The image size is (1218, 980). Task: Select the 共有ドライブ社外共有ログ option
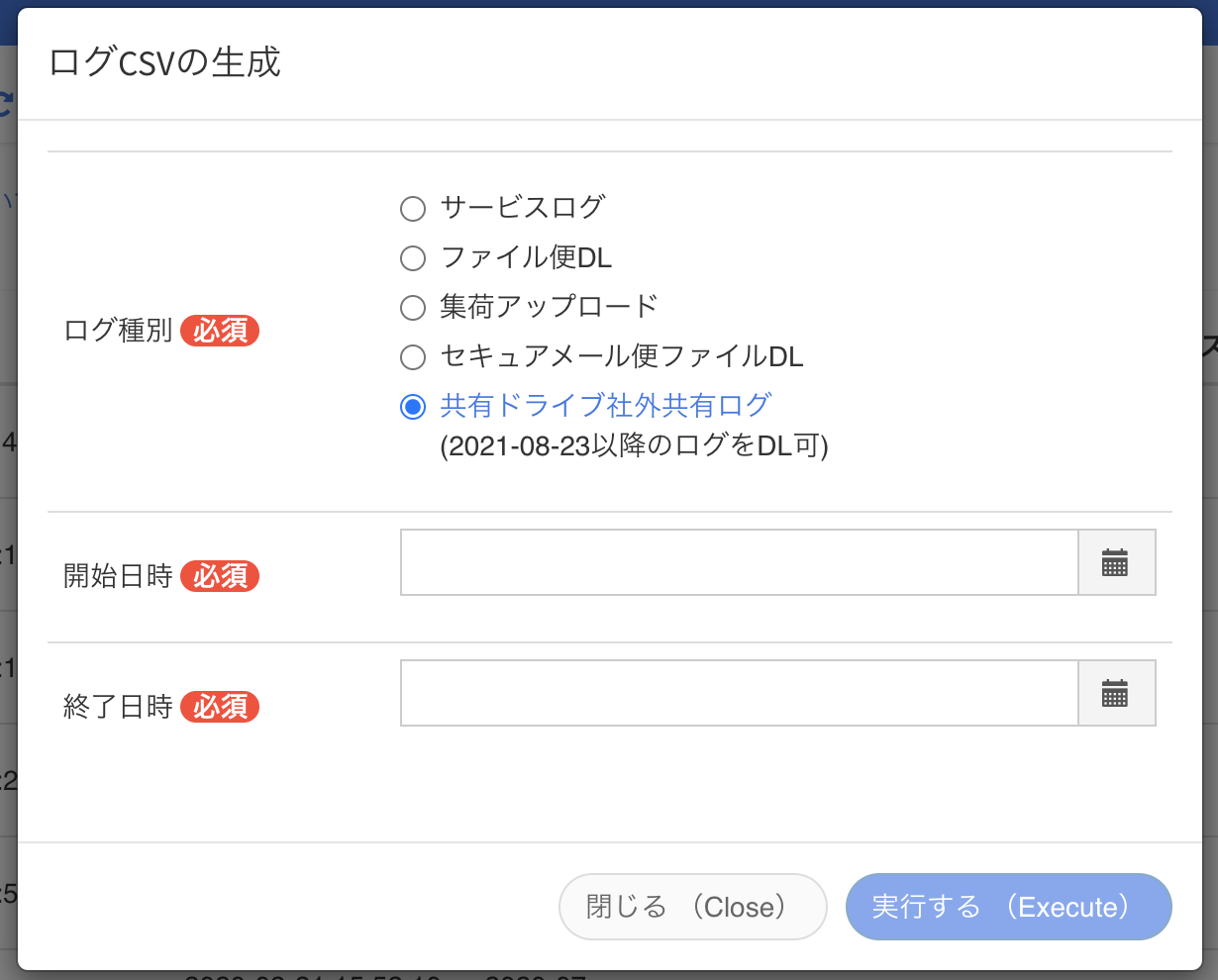pyautogui.click(x=413, y=406)
